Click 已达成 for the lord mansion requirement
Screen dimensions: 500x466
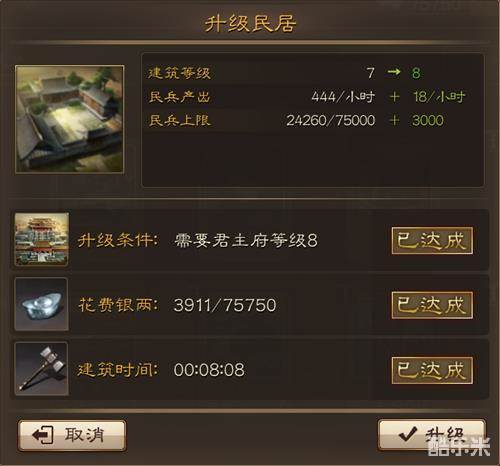[432, 241]
